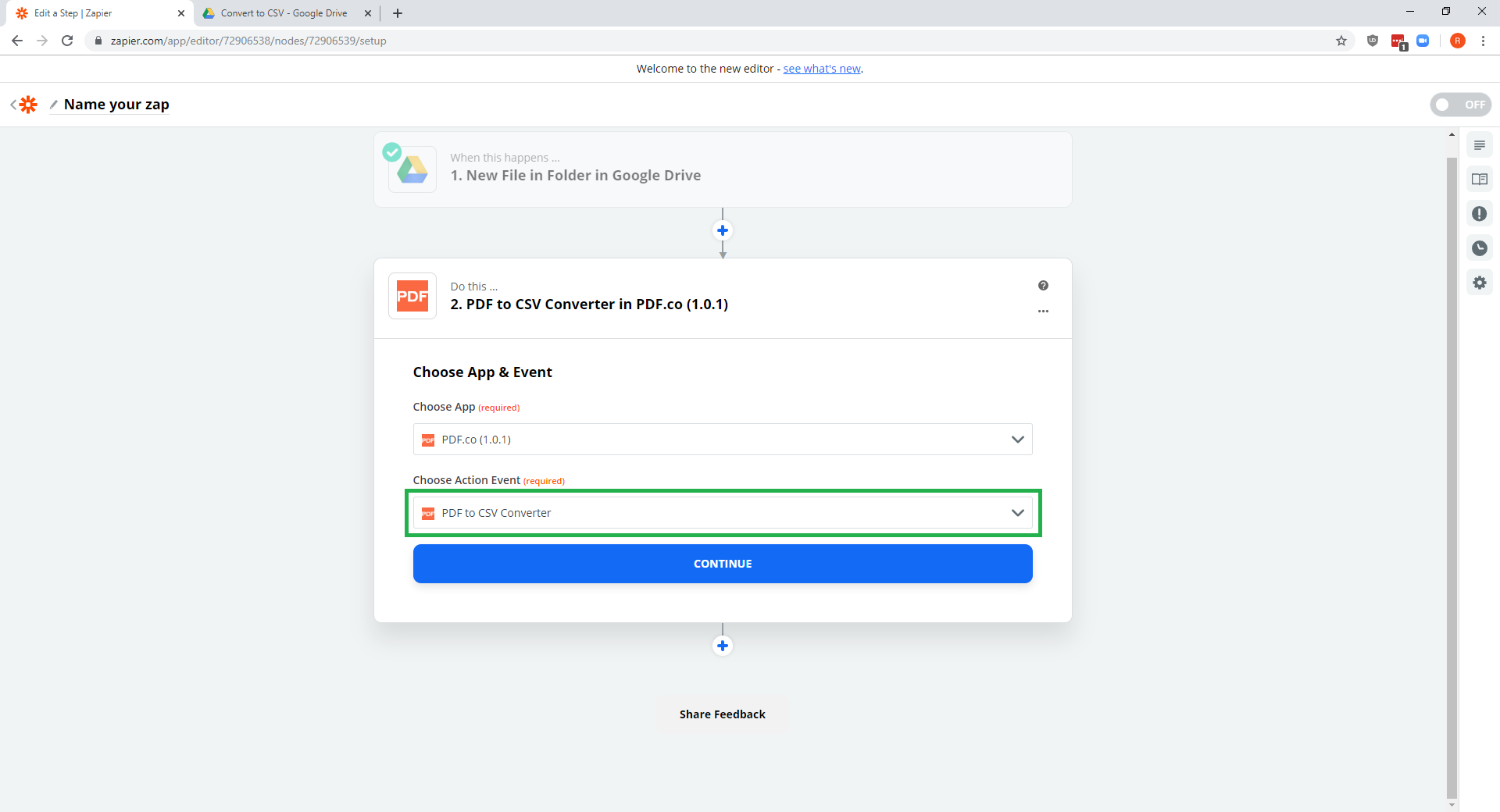This screenshot has height=812, width=1500.
Task: Open the see what's new link
Action: [822, 69]
